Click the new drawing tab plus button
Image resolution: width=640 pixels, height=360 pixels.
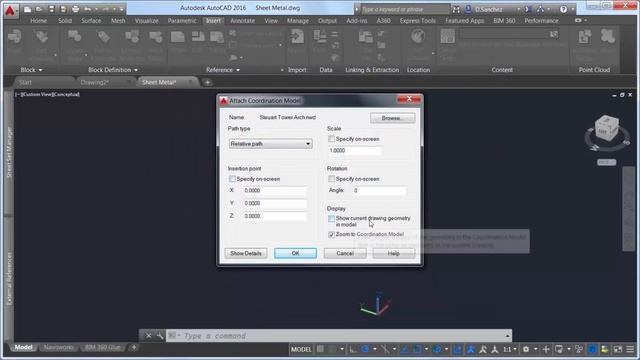point(207,82)
